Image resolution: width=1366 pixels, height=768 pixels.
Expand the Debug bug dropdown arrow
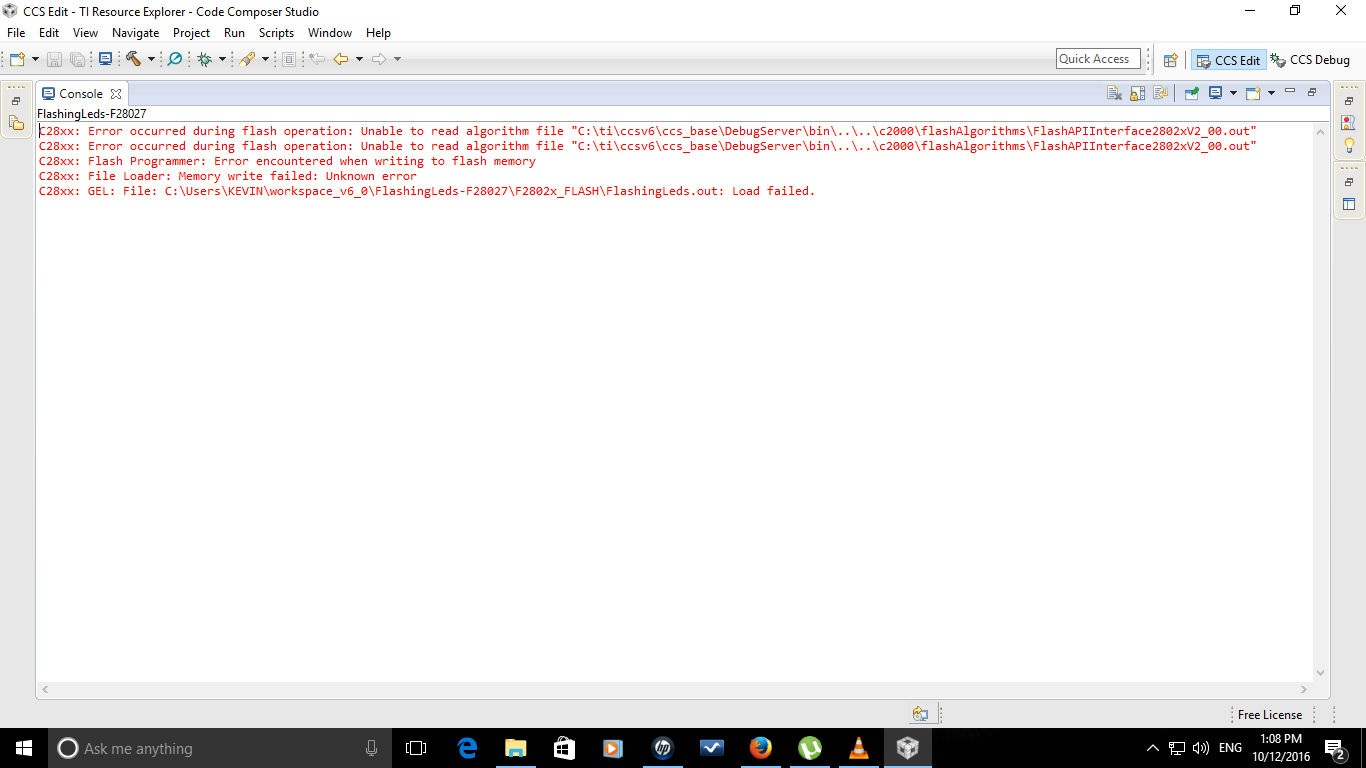point(223,59)
